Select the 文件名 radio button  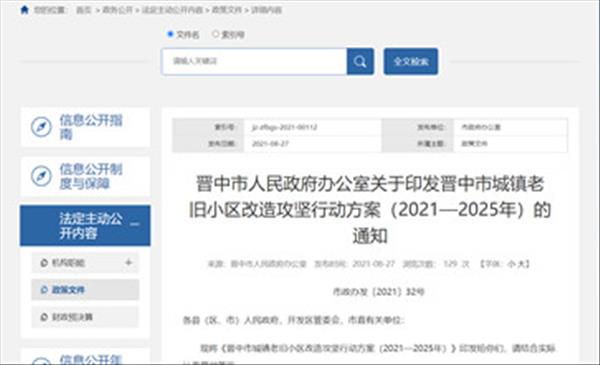(171, 34)
